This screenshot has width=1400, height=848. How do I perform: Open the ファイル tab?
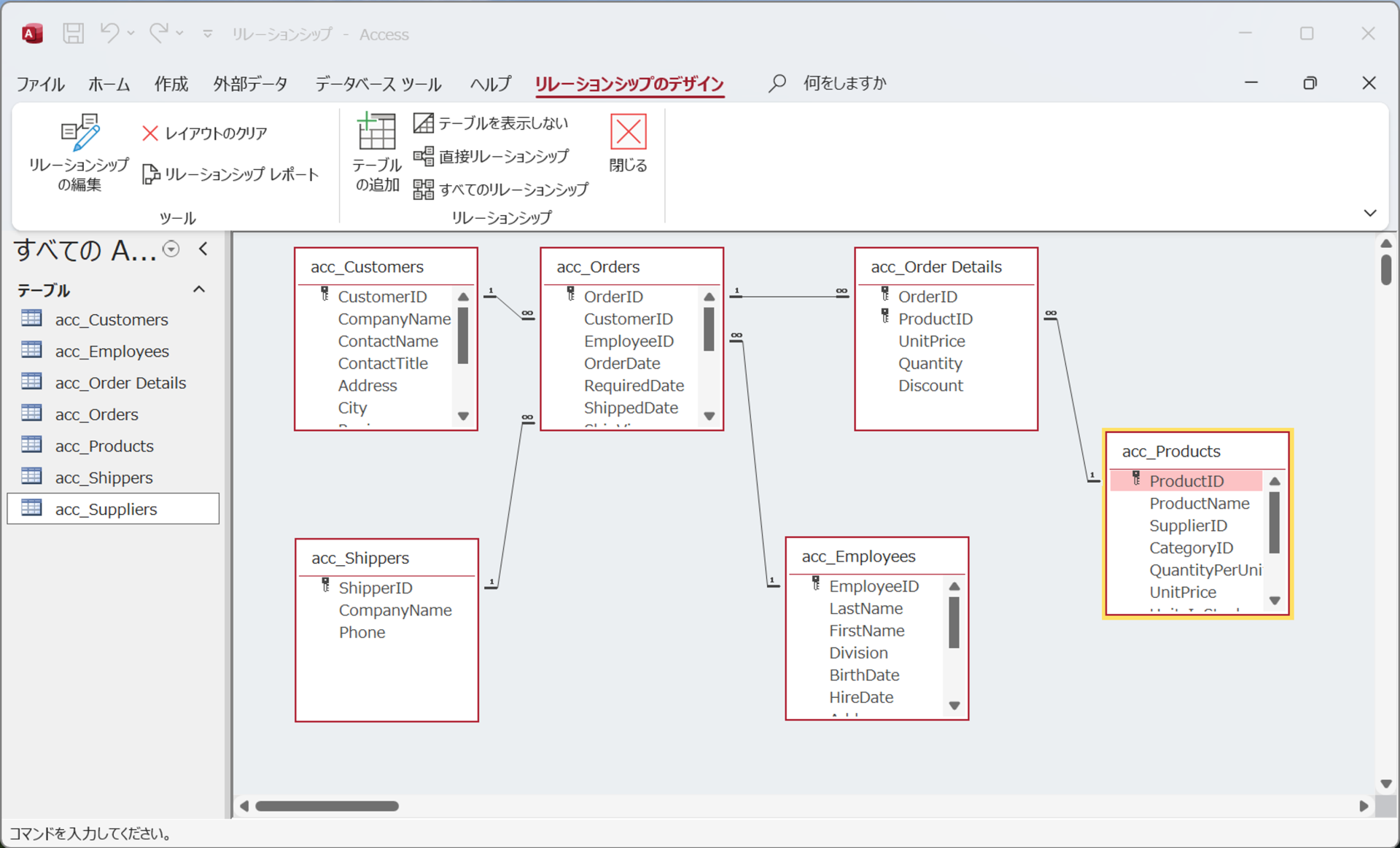[x=41, y=84]
